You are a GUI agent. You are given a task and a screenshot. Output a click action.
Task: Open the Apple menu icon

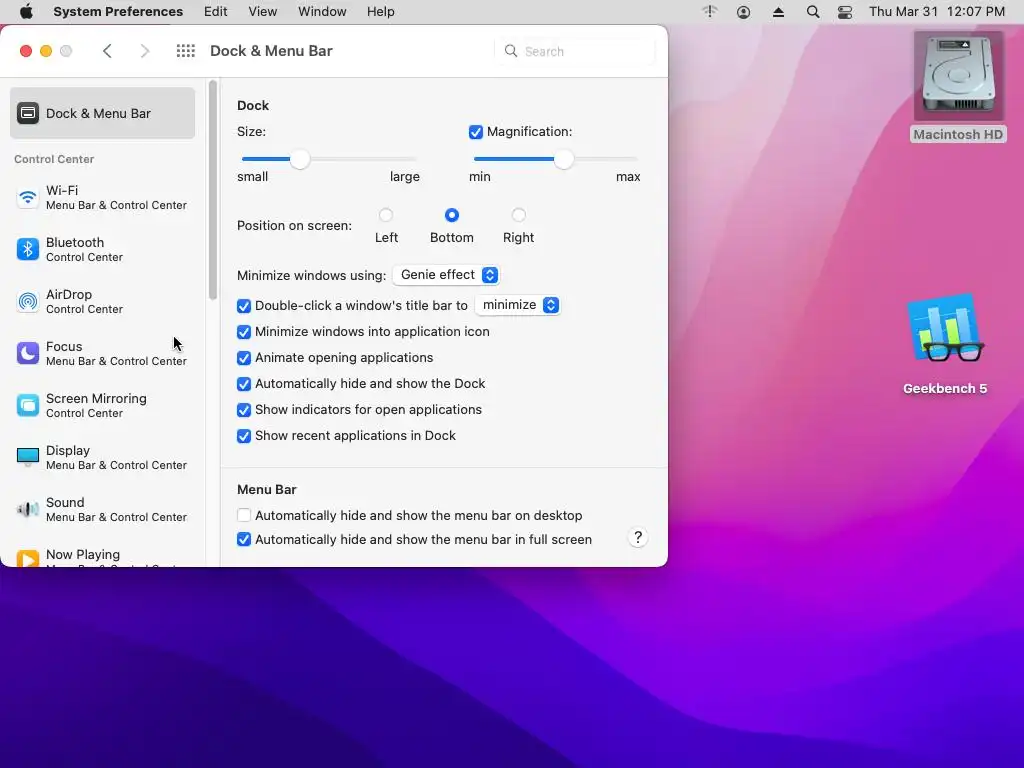(x=26, y=12)
